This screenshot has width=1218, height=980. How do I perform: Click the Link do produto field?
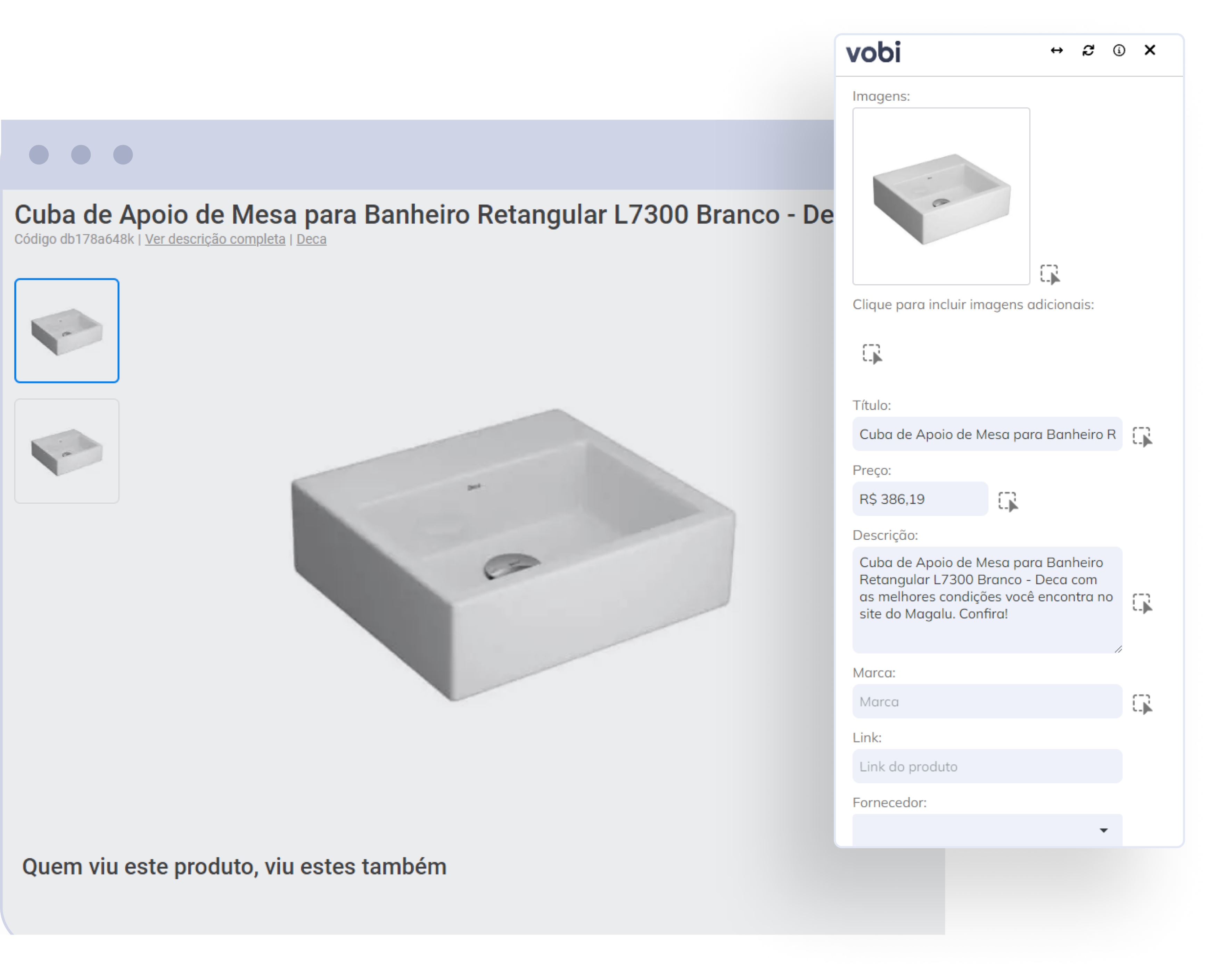(987, 766)
